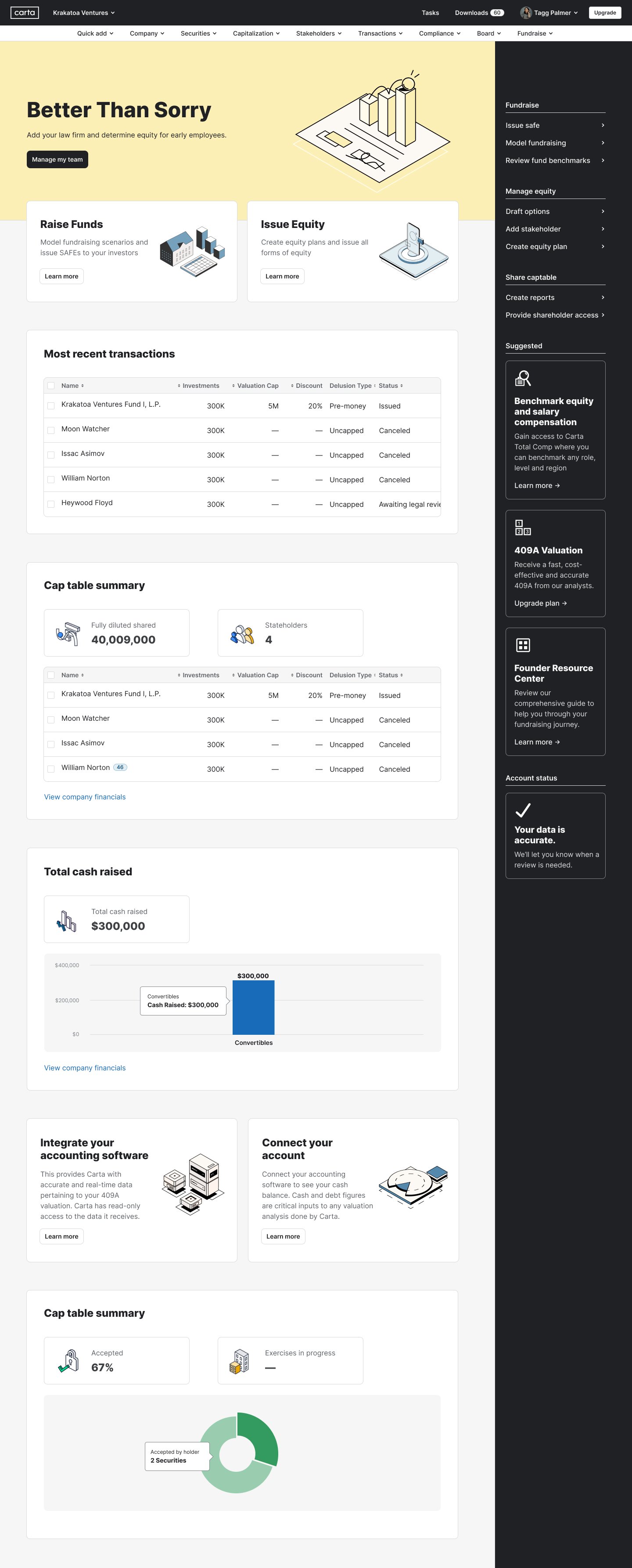Viewport: 632px width, 1568px height.
Task: Open the Fundraise menu
Action: (535, 33)
